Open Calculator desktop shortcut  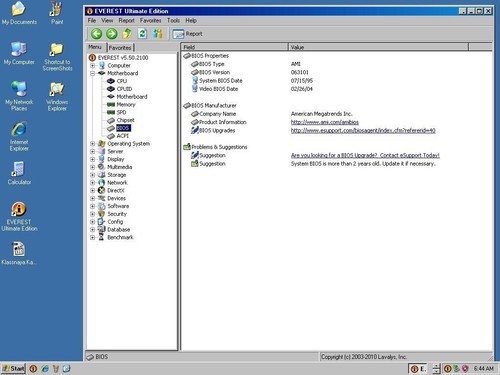tap(19, 173)
